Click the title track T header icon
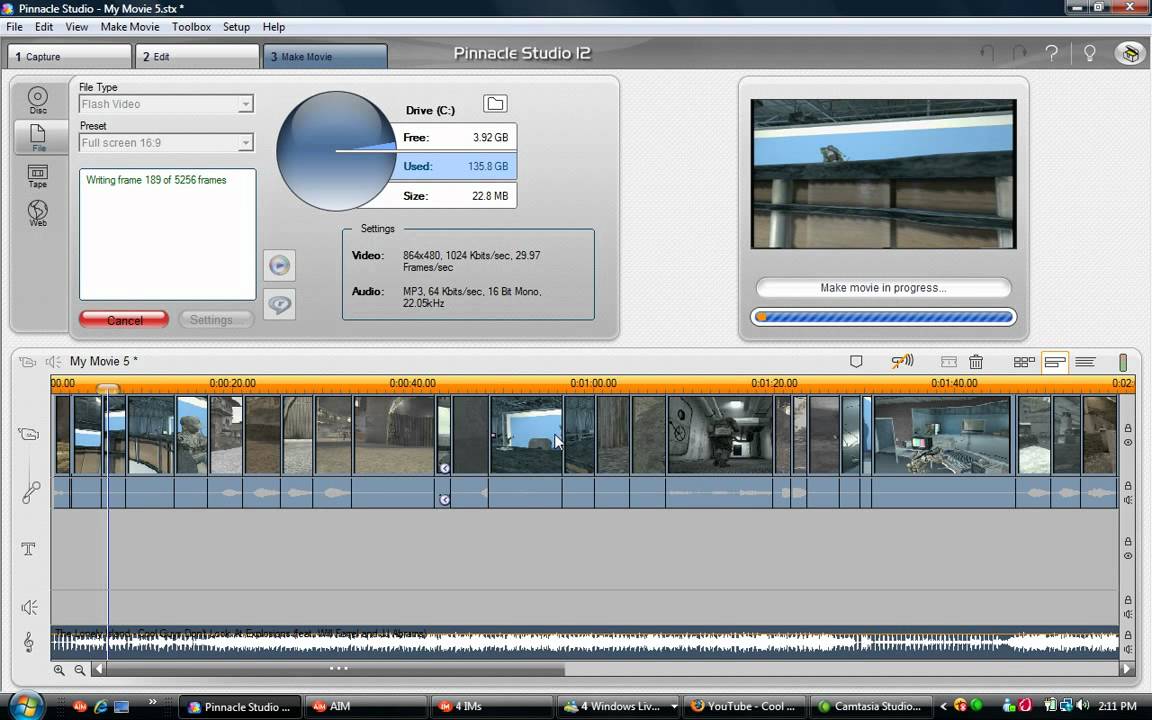The image size is (1152, 720). click(x=28, y=549)
